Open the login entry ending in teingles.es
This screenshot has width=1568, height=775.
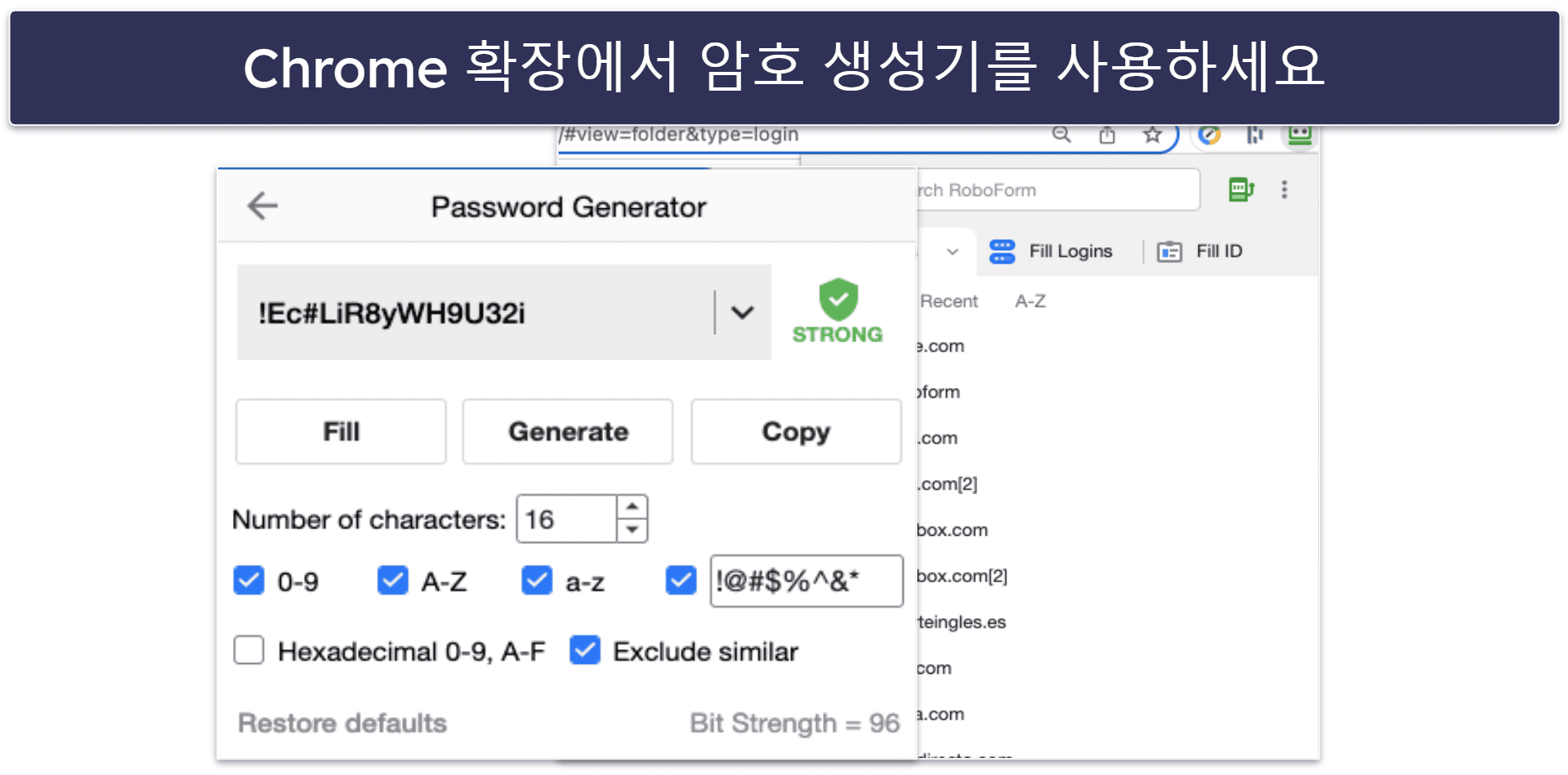pos(962,622)
